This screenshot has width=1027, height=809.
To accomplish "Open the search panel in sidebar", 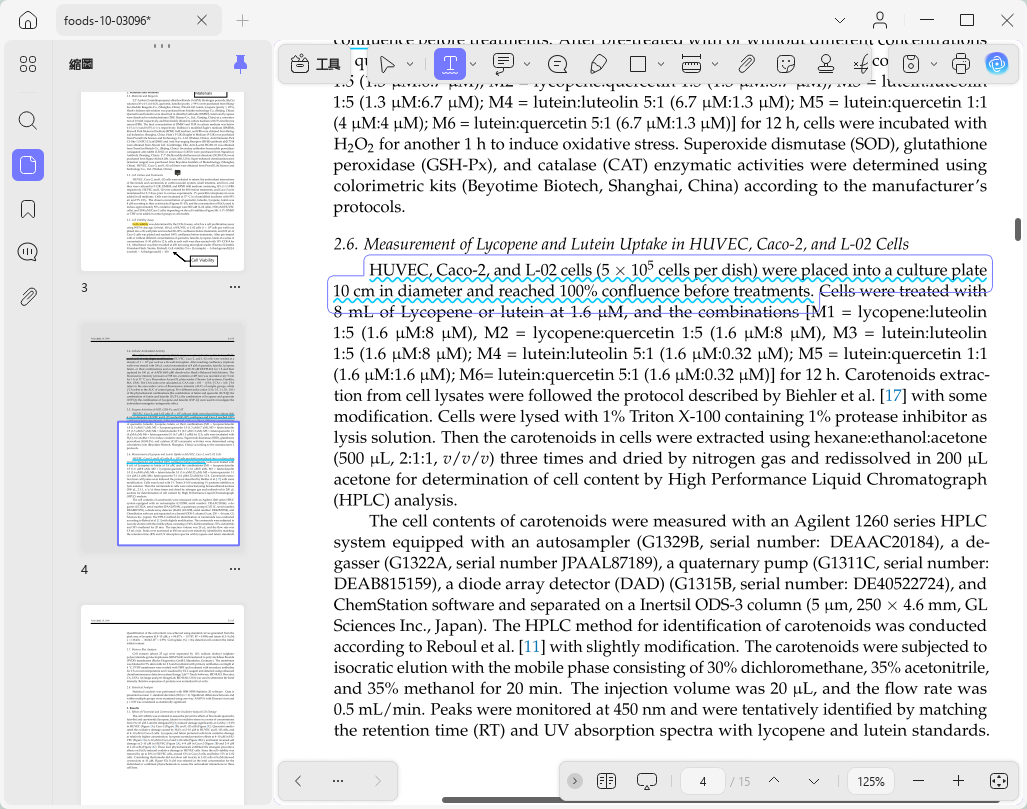I will click(x=28, y=121).
